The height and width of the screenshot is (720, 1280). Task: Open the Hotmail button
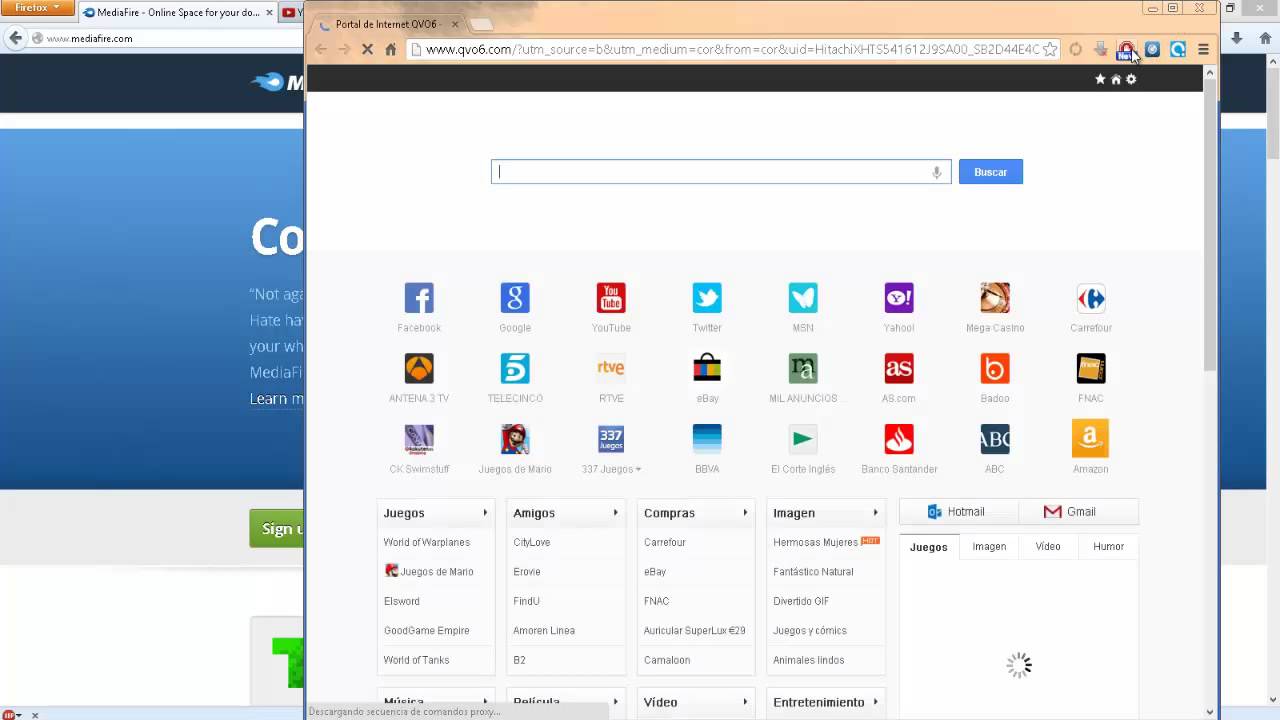[x=958, y=512]
